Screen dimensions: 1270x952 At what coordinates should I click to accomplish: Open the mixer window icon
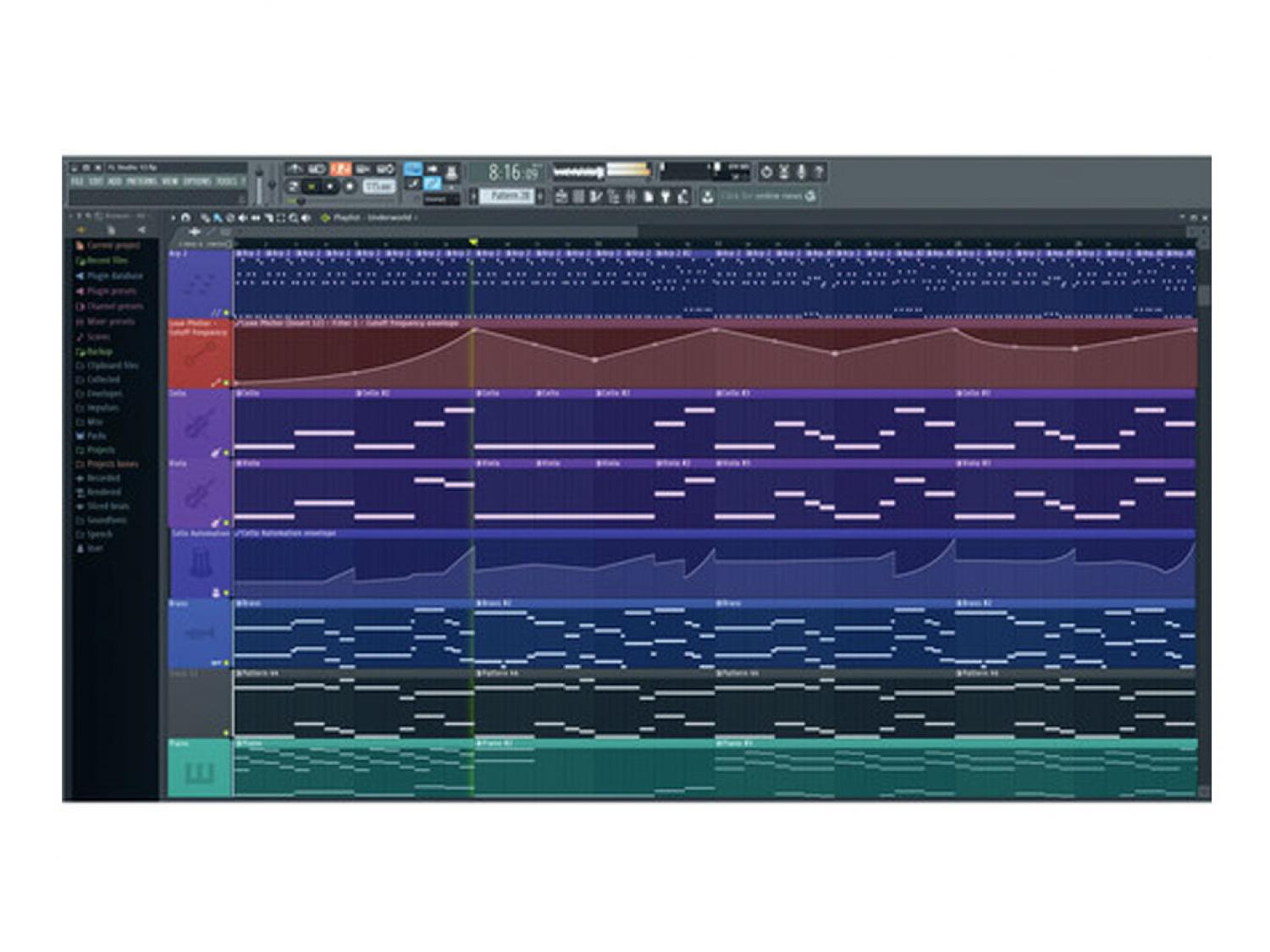pyautogui.click(x=631, y=196)
